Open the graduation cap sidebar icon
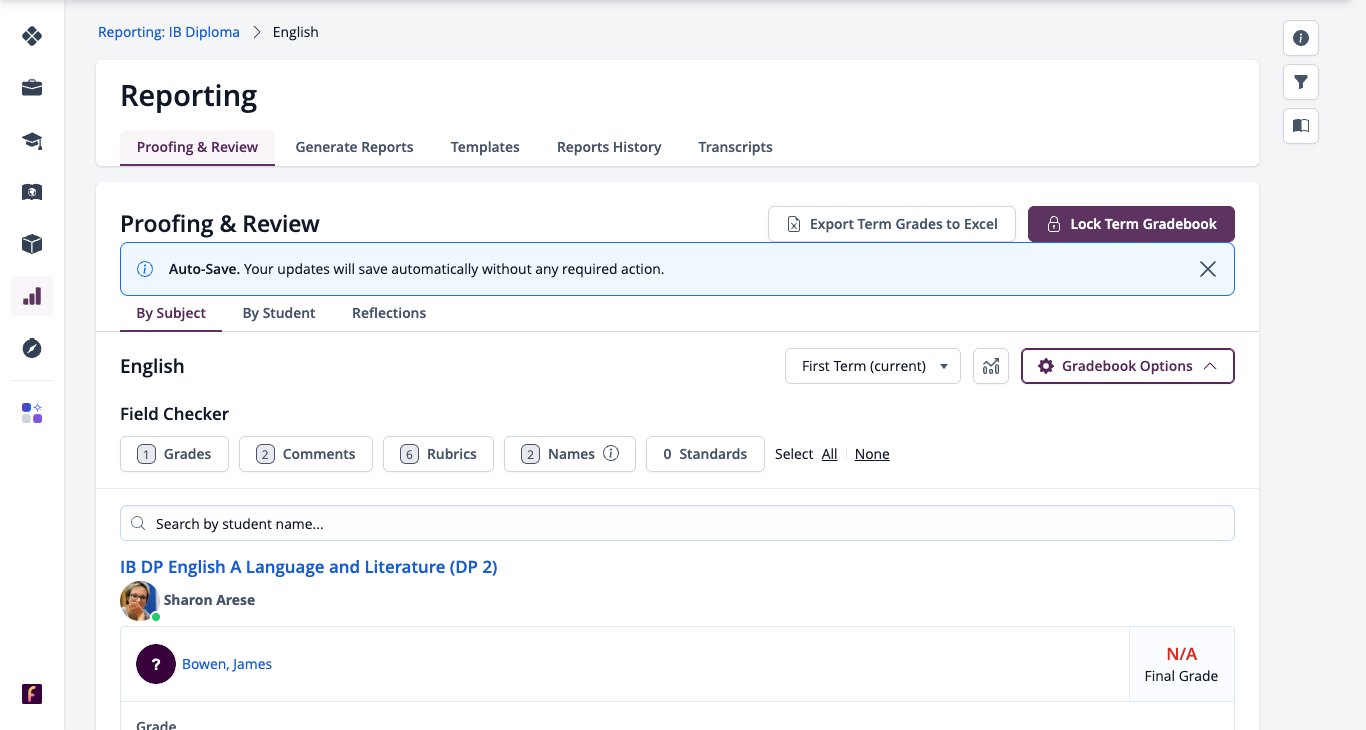The image size is (1366, 730). point(32,140)
